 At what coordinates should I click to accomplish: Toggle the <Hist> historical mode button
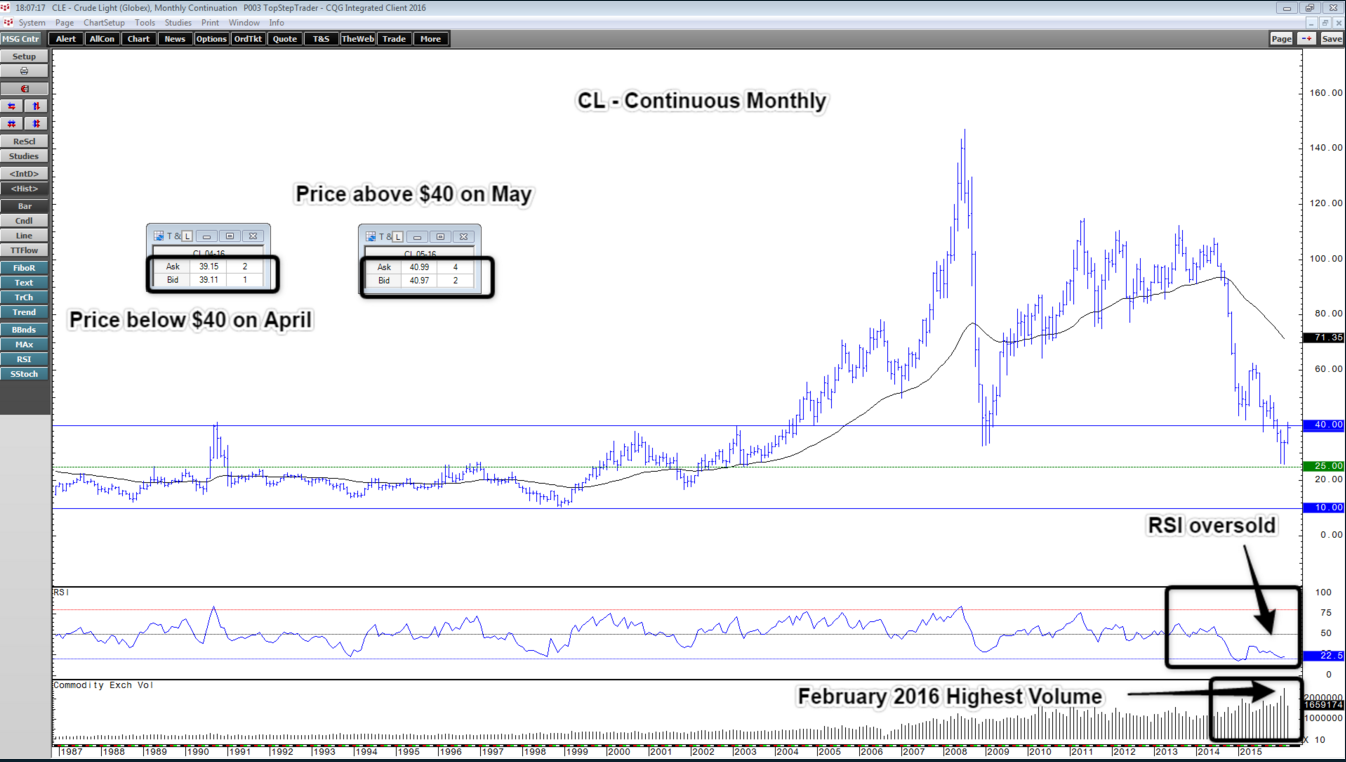pos(24,189)
